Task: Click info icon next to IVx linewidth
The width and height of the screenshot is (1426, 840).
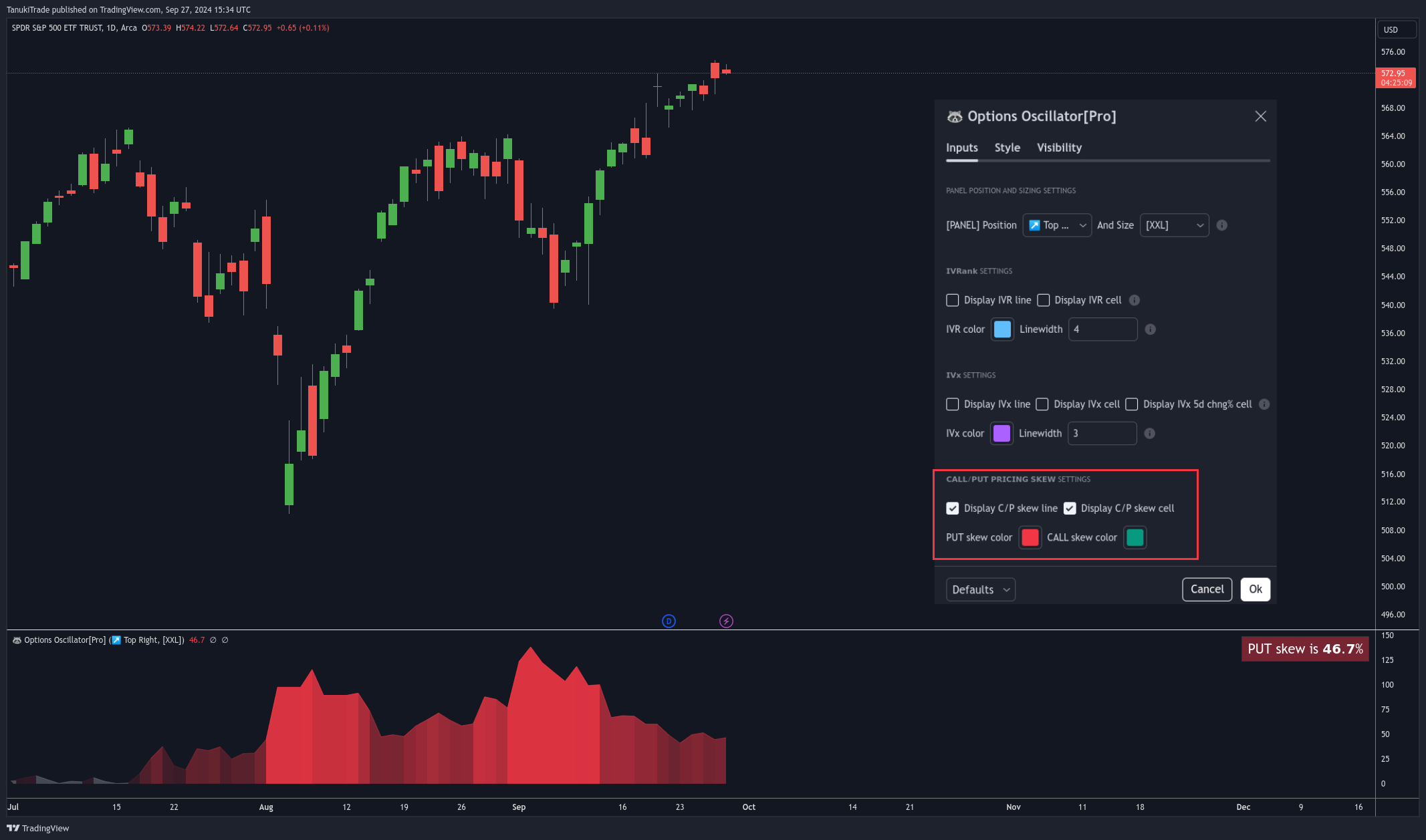Action: pos(1149,434)
